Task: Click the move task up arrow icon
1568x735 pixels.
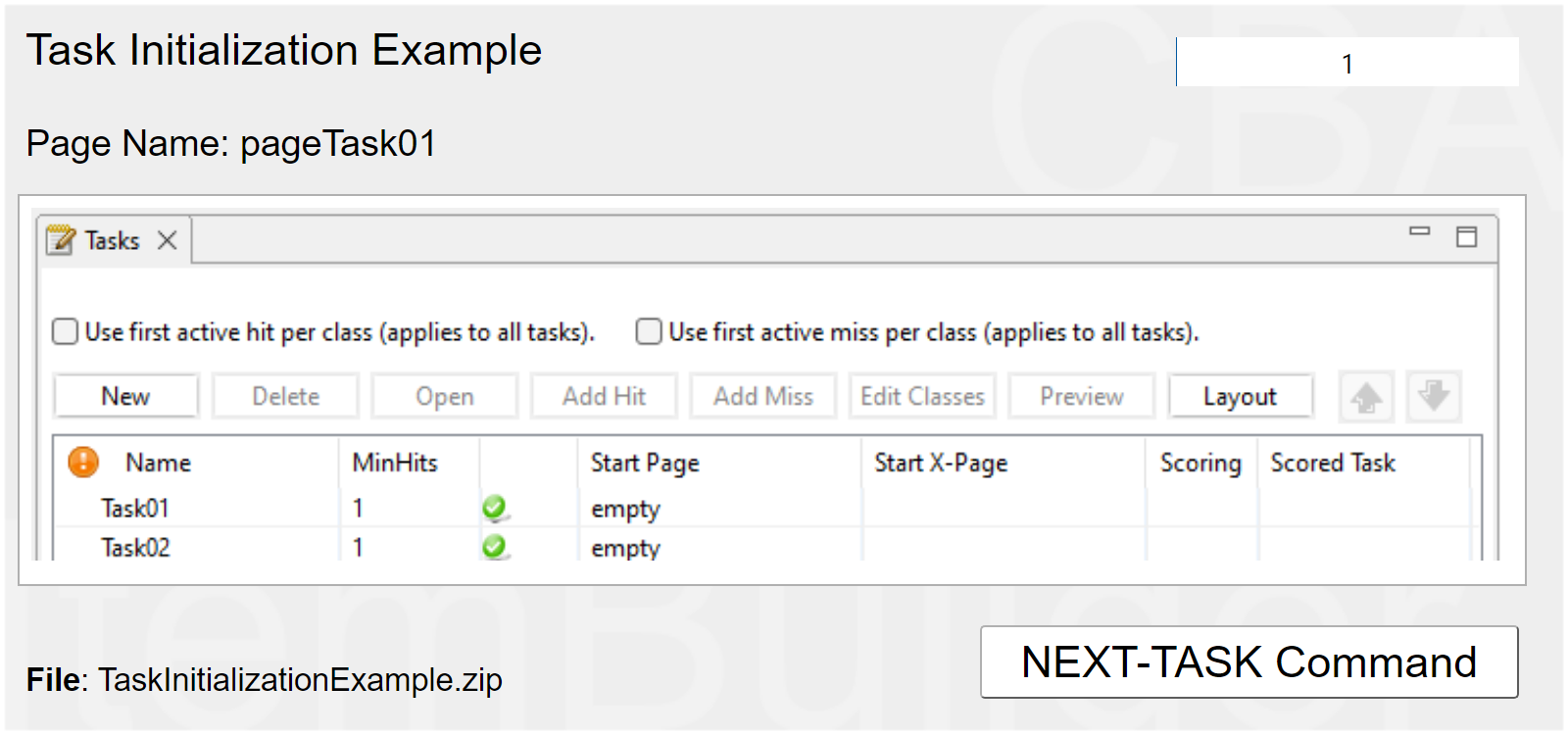Action: [1366, 397]
